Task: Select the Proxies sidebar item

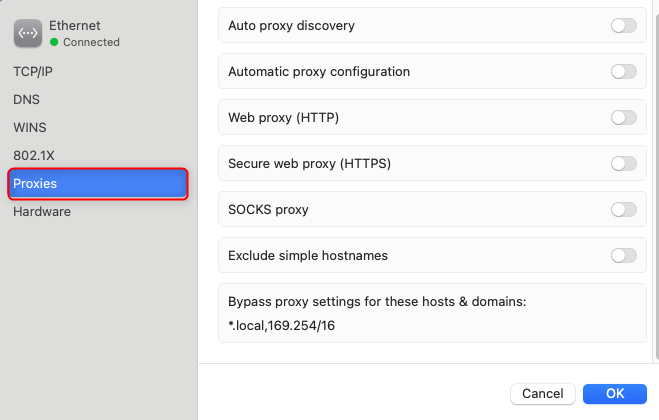Action: pos(98,184)
